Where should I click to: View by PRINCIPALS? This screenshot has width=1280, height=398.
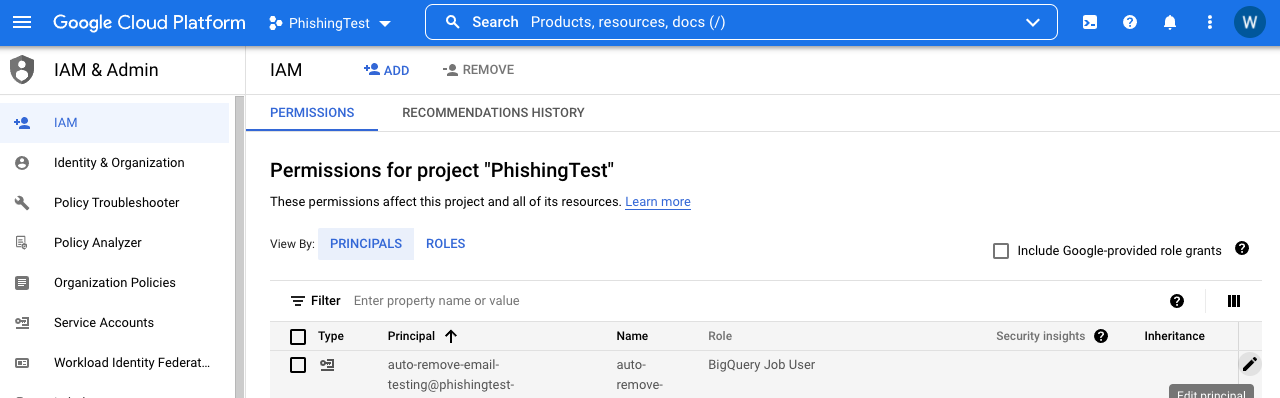[x=366, y=244]
